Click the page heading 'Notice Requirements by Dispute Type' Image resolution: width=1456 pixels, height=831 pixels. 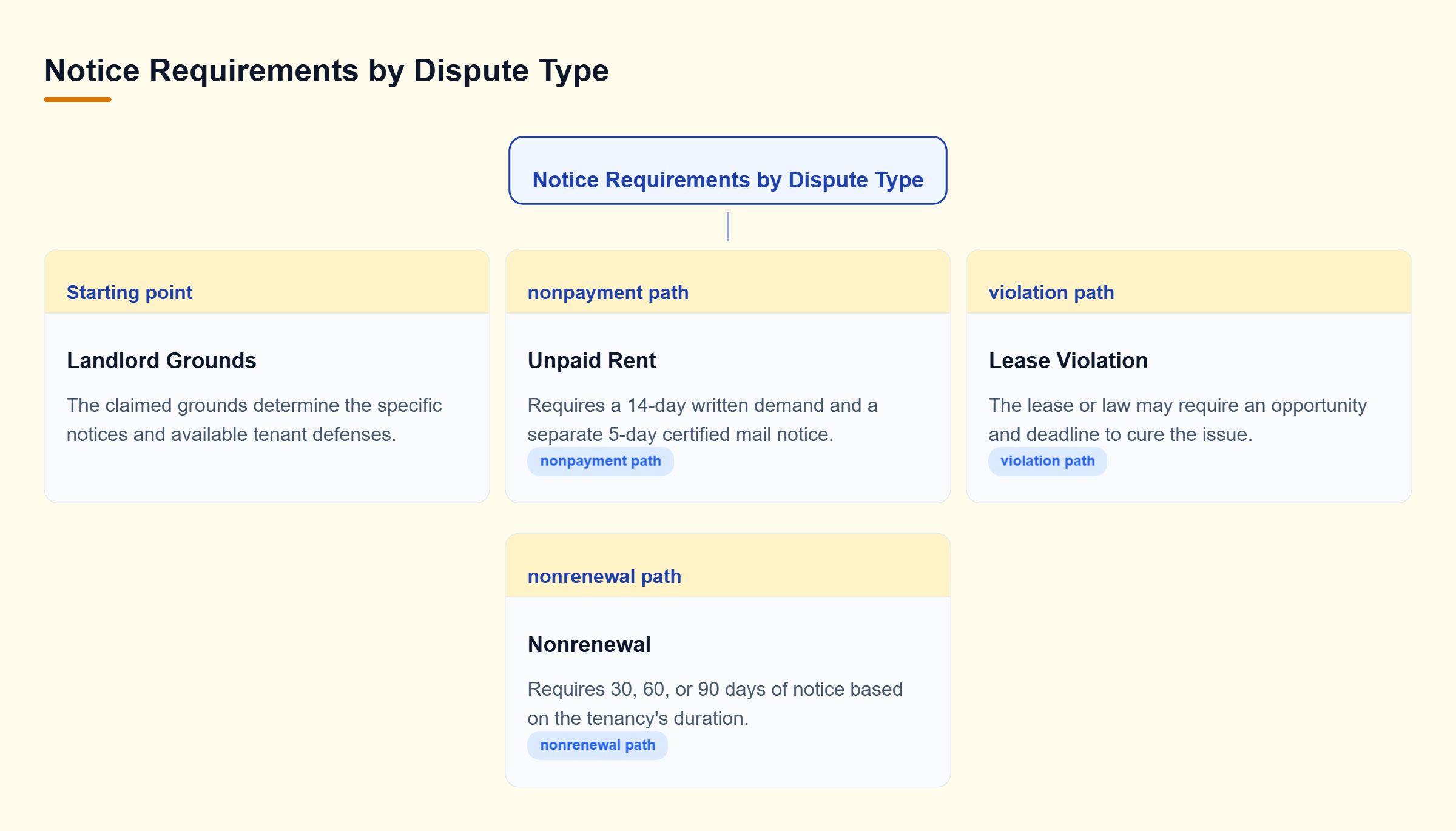click(326, 70)
